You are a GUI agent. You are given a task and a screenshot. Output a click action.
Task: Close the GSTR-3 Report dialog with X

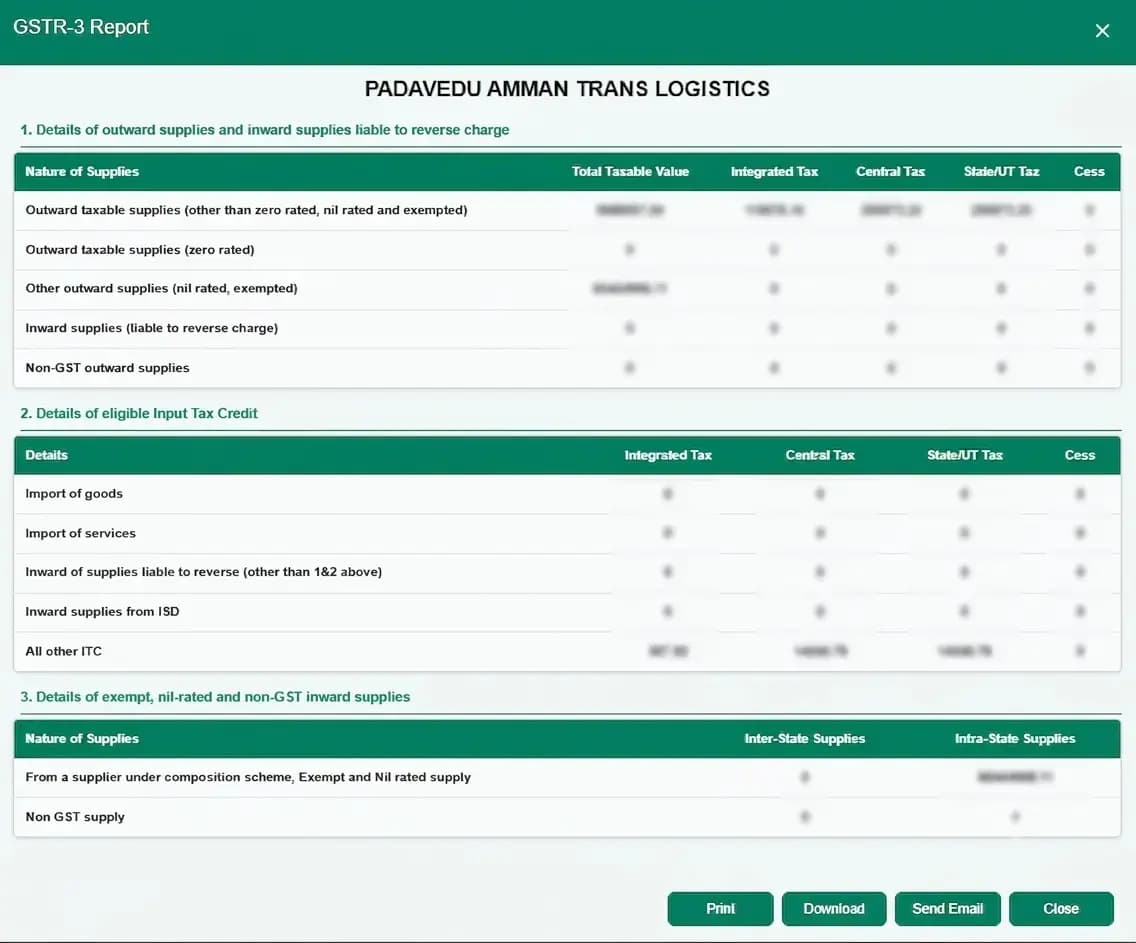click(1102, 31)
